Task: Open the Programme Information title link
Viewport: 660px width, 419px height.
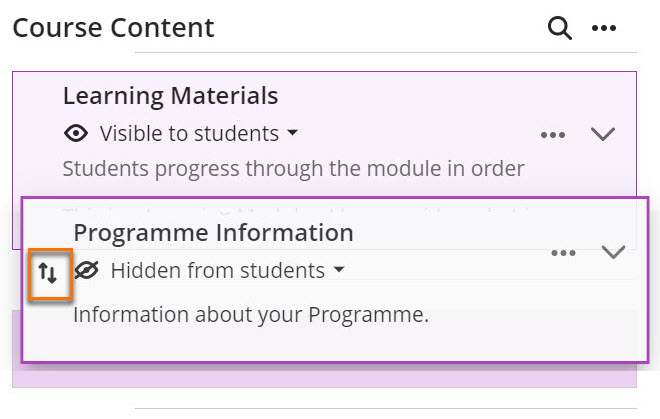Action: click(x=213, y=233)
